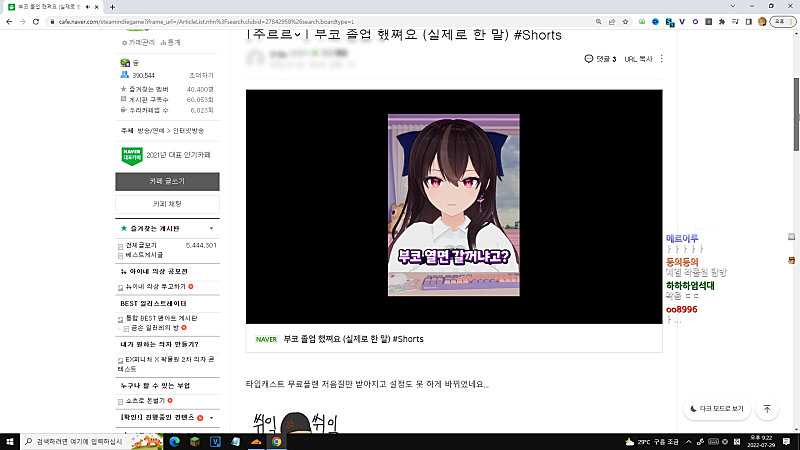
Task: Open the purple circle extension icon
Action: [695, 21]
